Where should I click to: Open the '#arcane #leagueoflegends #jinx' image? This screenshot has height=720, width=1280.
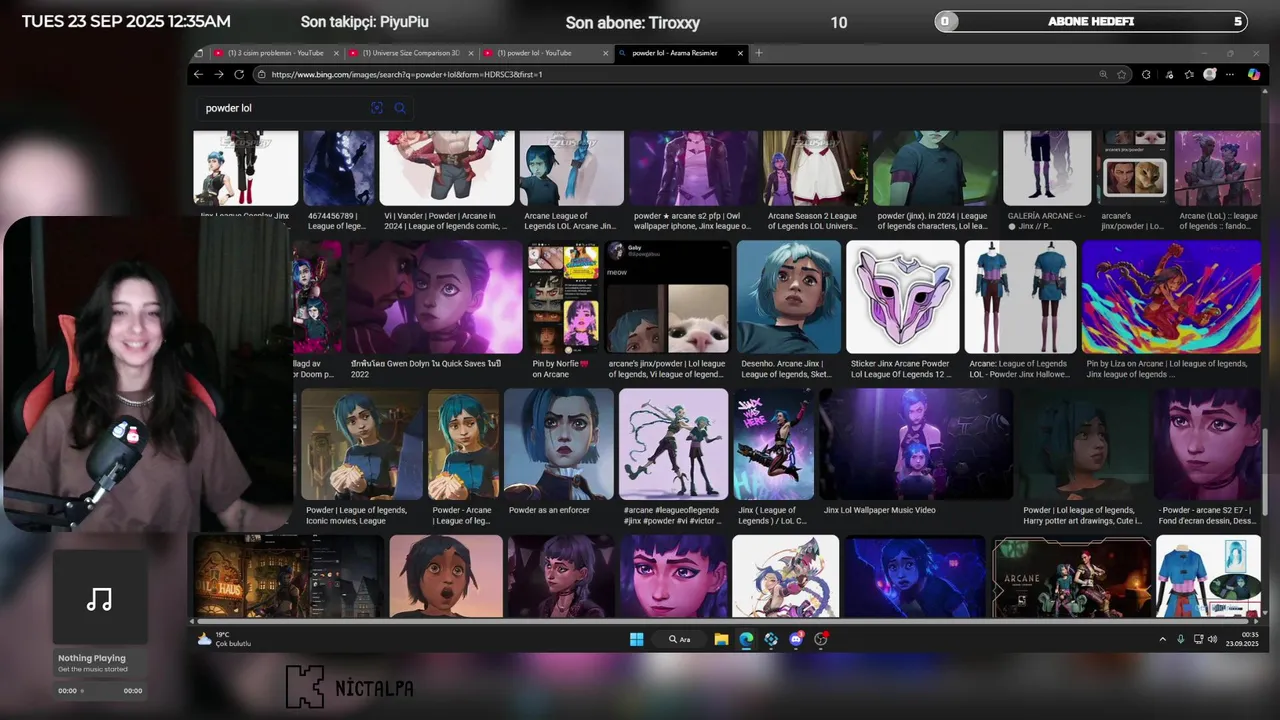tap(673, 444)
